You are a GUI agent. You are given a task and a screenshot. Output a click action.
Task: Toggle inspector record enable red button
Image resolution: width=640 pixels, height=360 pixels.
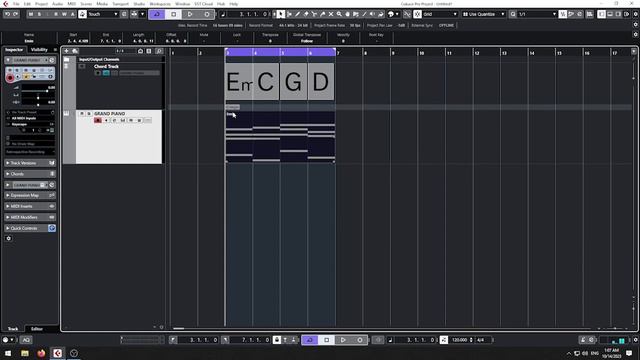[x=10, y=78]
